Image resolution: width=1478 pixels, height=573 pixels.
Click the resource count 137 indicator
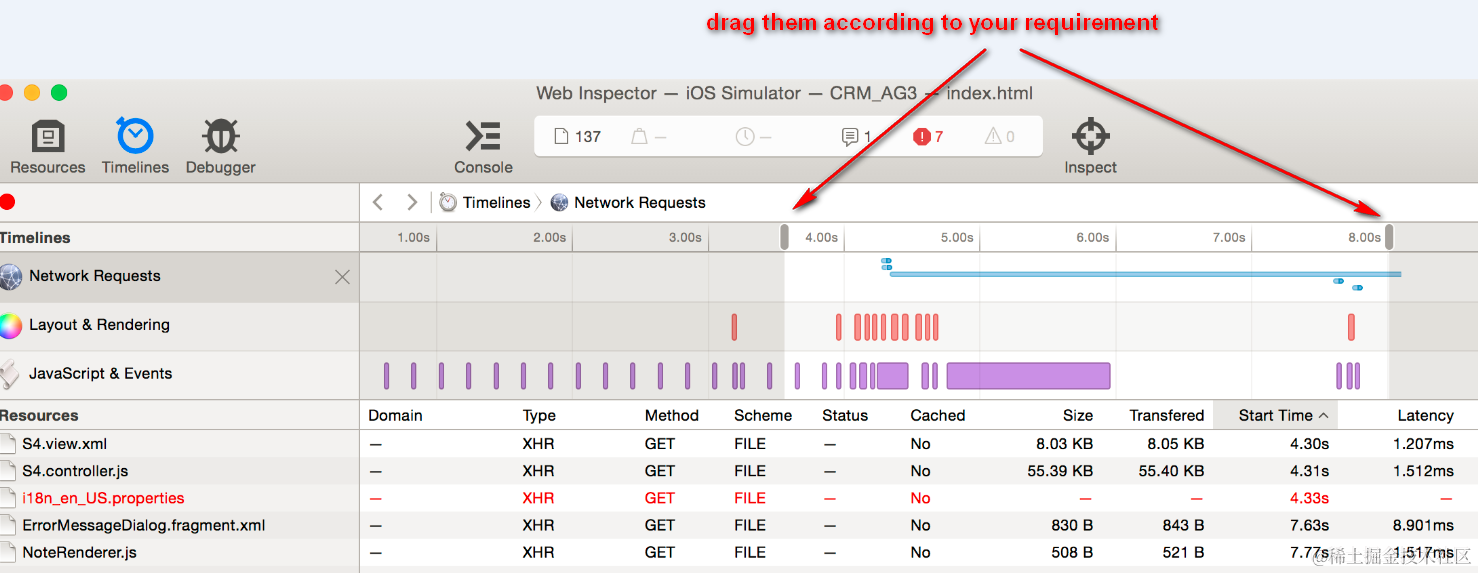(577, 137)
